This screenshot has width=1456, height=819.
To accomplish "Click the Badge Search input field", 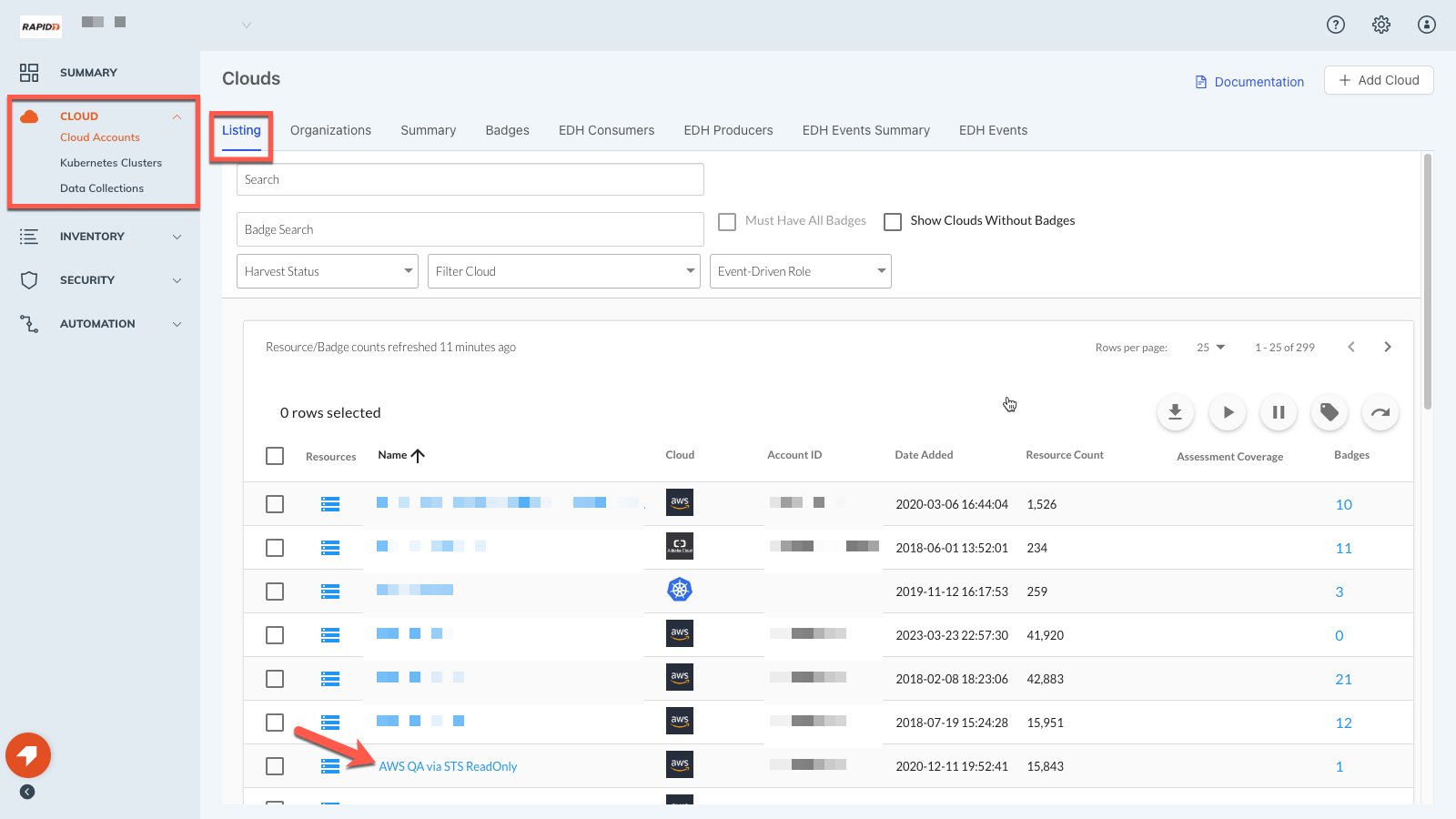I will tap(470, 229).
